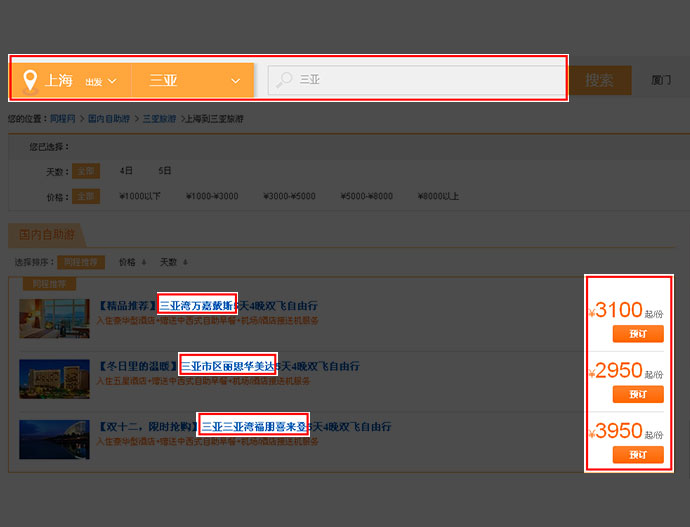Image resolution: width=690 pixels, height=527 pixels.
Task: Select the 4日 days filter
Action: coord(126,171)
